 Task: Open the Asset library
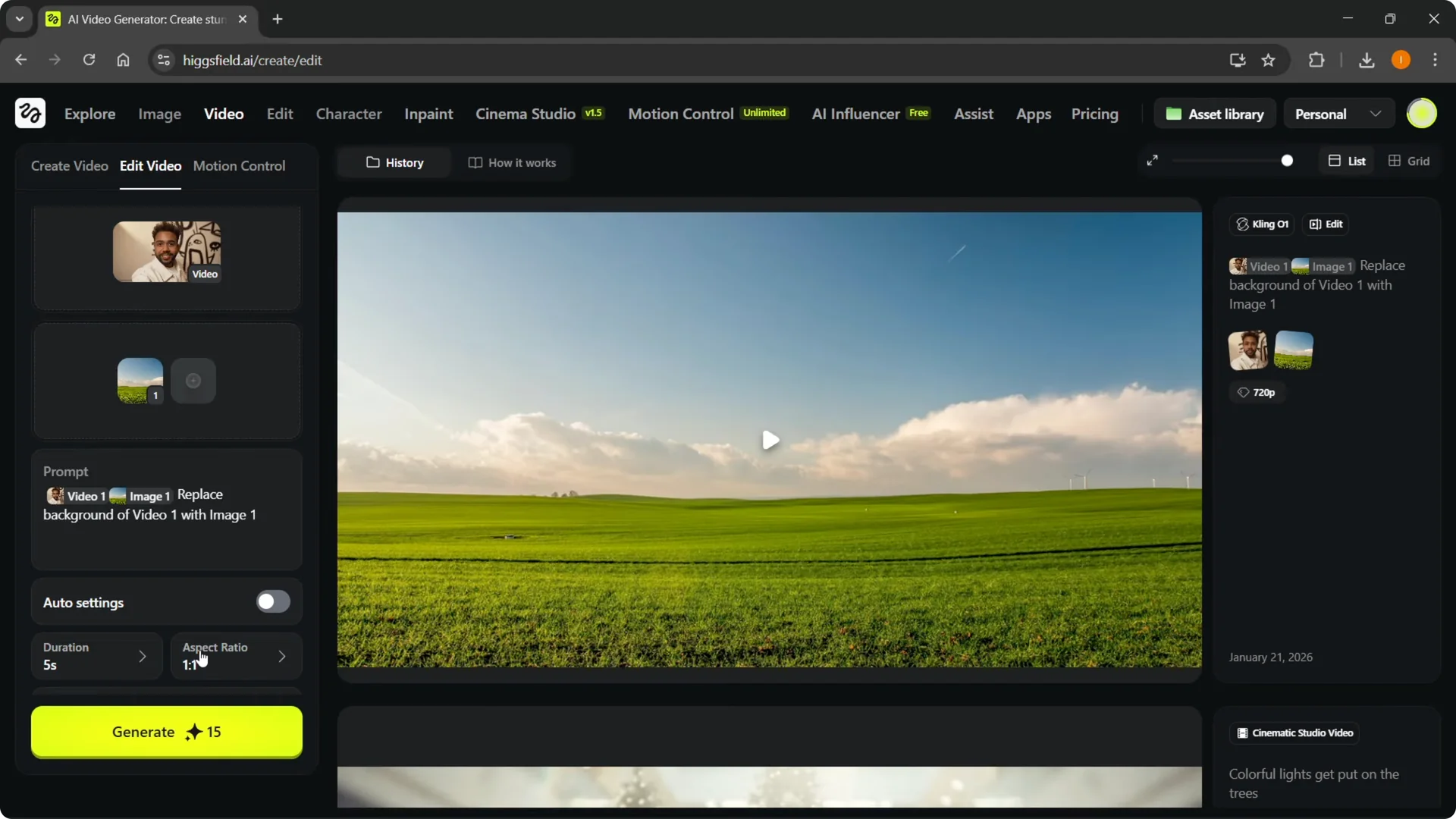1215,113
